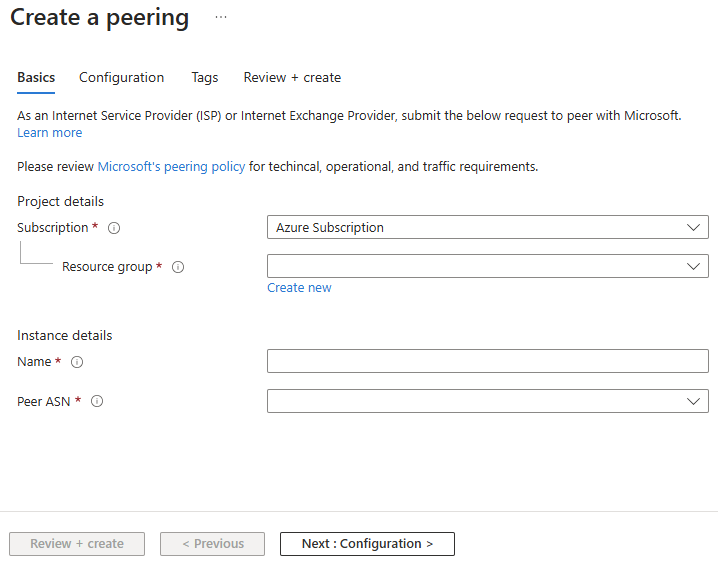Viewport: 718px width, 571px height.
Task: Click the Resource group info icon
Action: [178, 267]
